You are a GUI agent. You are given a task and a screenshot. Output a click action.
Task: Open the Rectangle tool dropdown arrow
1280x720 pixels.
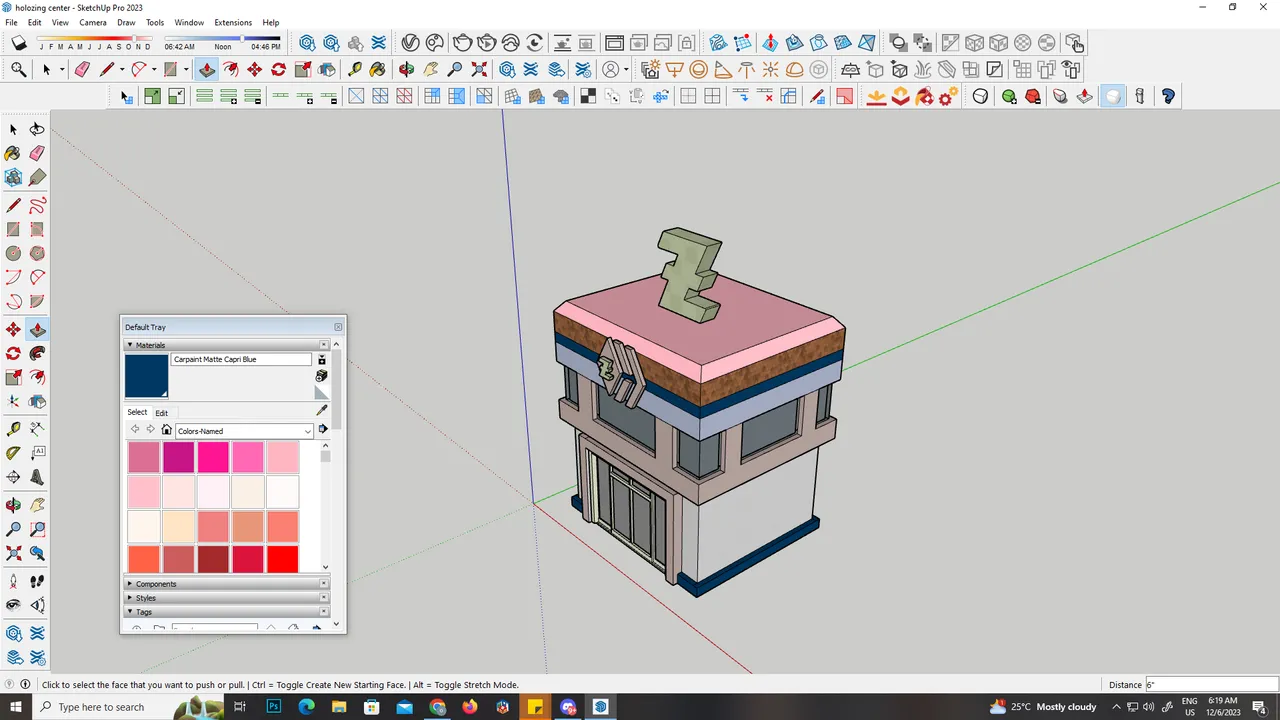point(186,69)
